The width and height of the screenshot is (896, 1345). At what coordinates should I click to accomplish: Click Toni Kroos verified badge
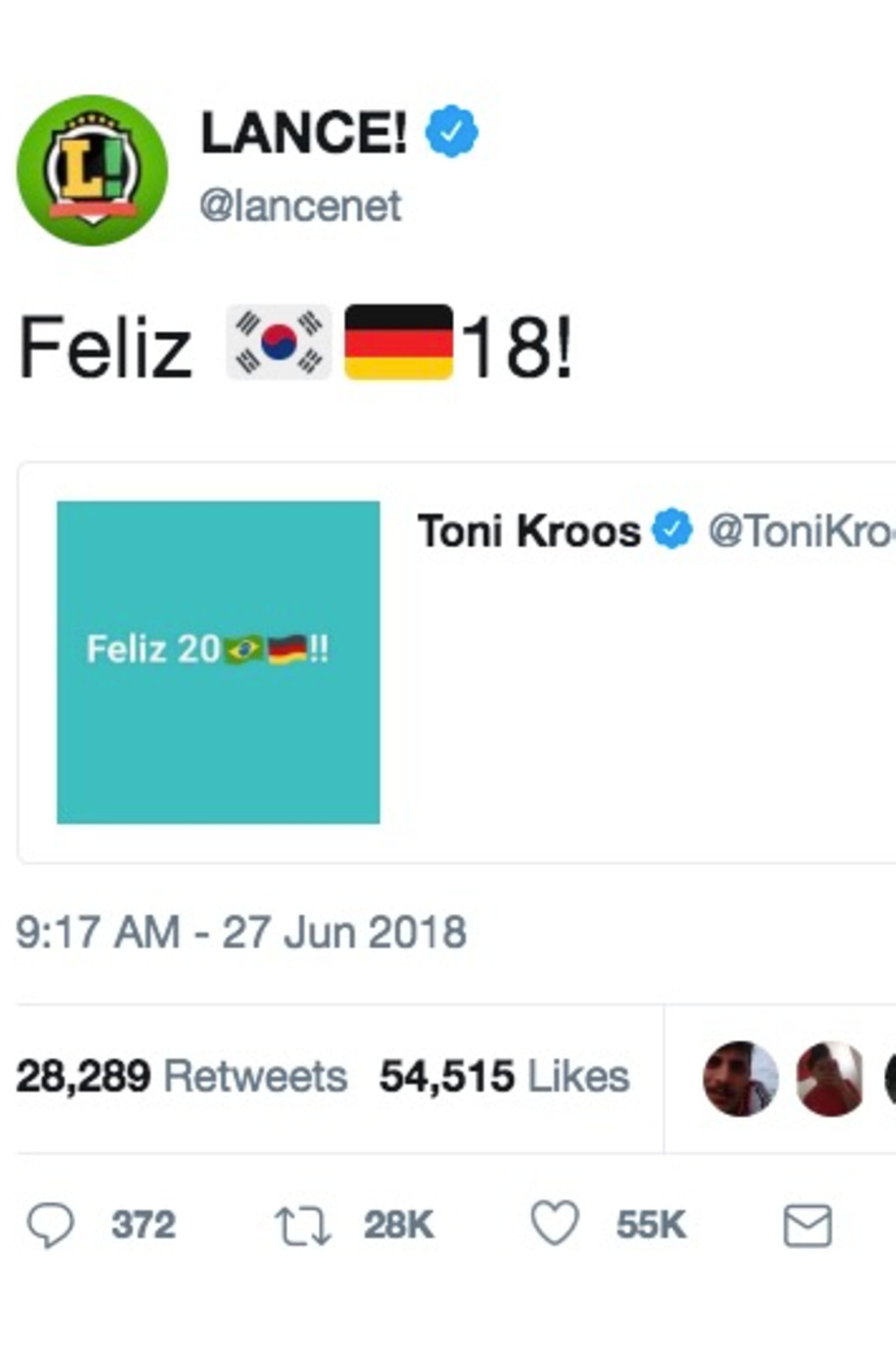[x=672, y=529]
